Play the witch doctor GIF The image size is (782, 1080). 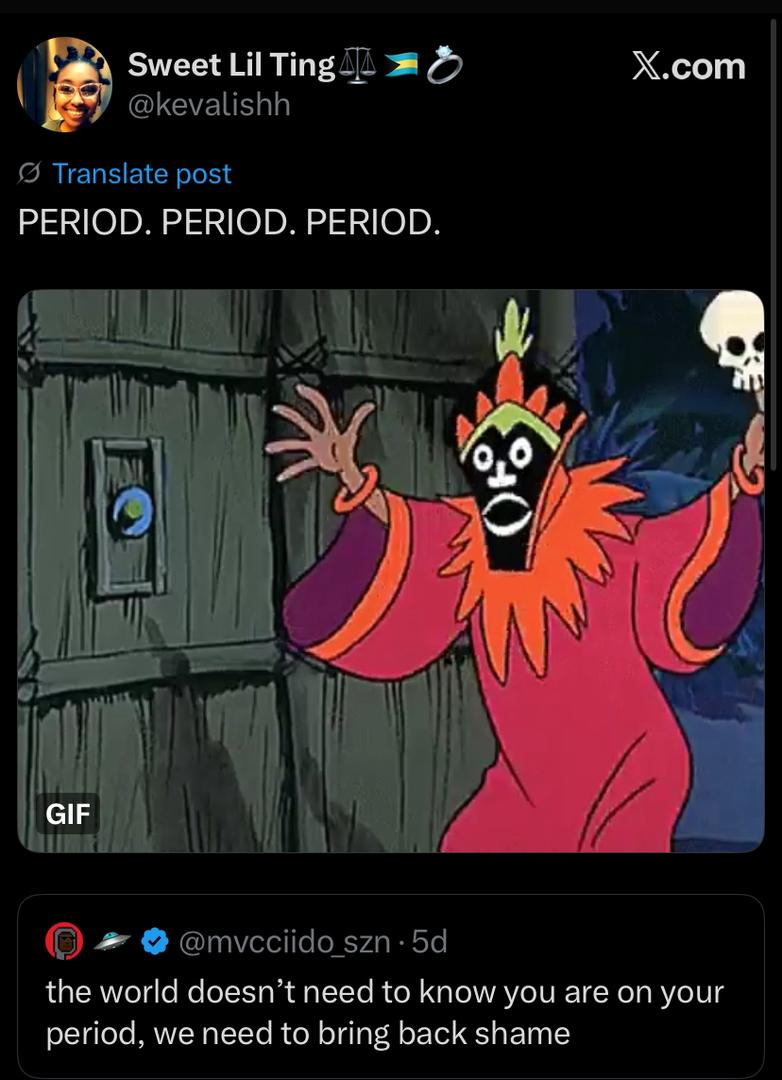pos(391,571)
